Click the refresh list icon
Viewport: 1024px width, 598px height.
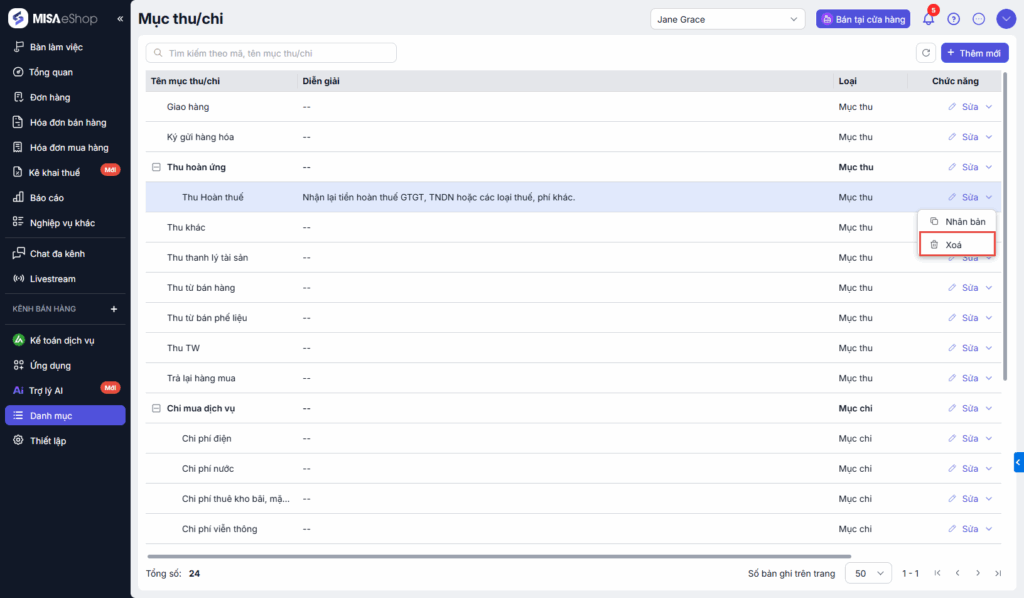[x=925, y=53]
